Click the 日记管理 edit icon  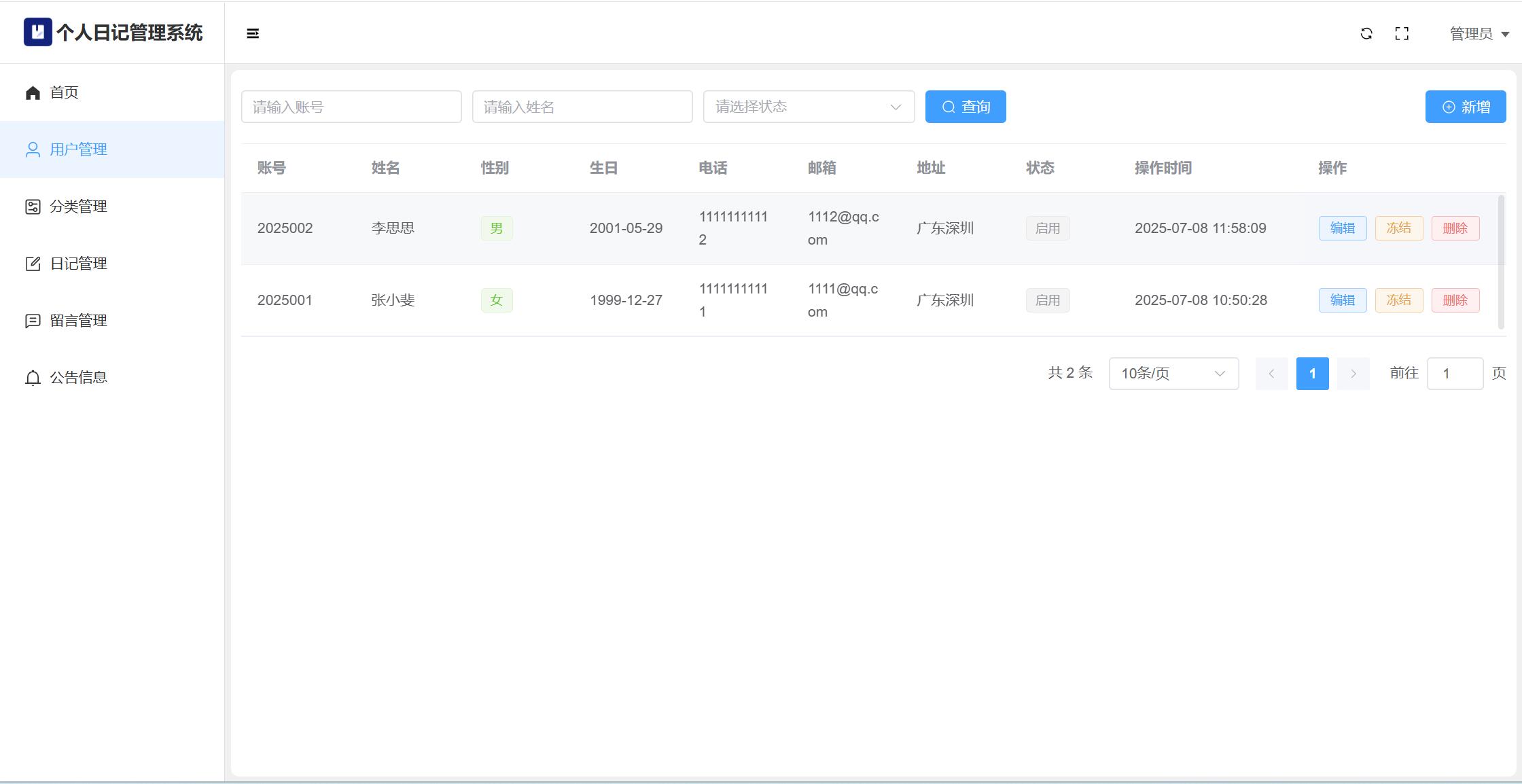point(33,264)
